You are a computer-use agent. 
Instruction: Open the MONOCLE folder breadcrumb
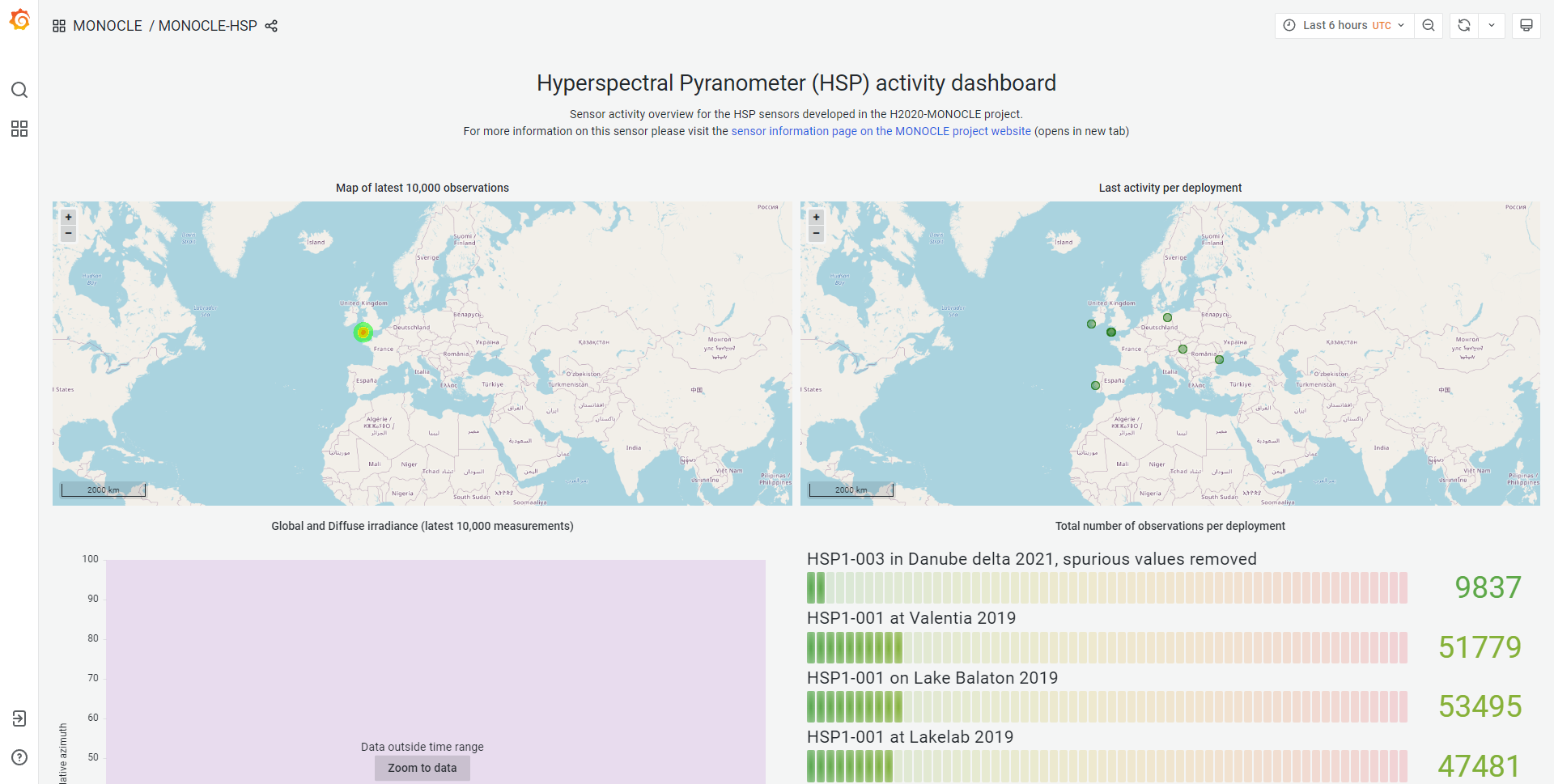107,26
